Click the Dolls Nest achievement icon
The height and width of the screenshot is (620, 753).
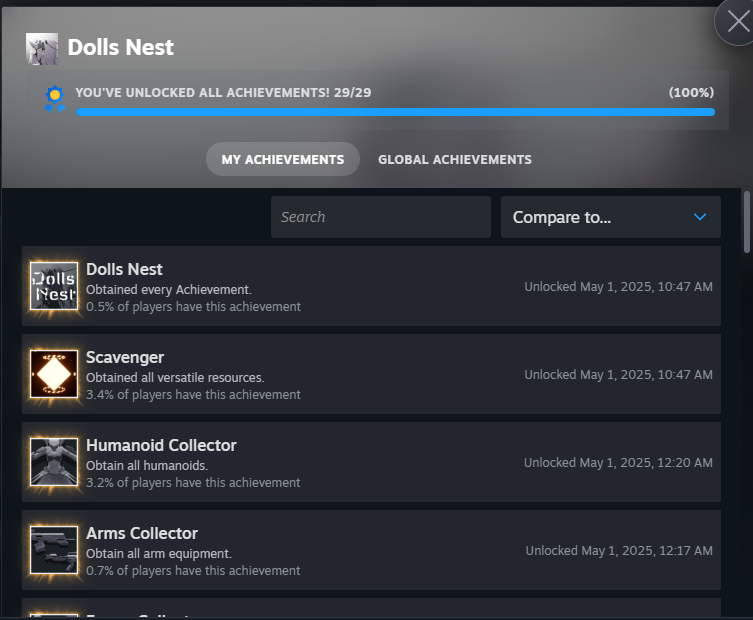(54, 286)
